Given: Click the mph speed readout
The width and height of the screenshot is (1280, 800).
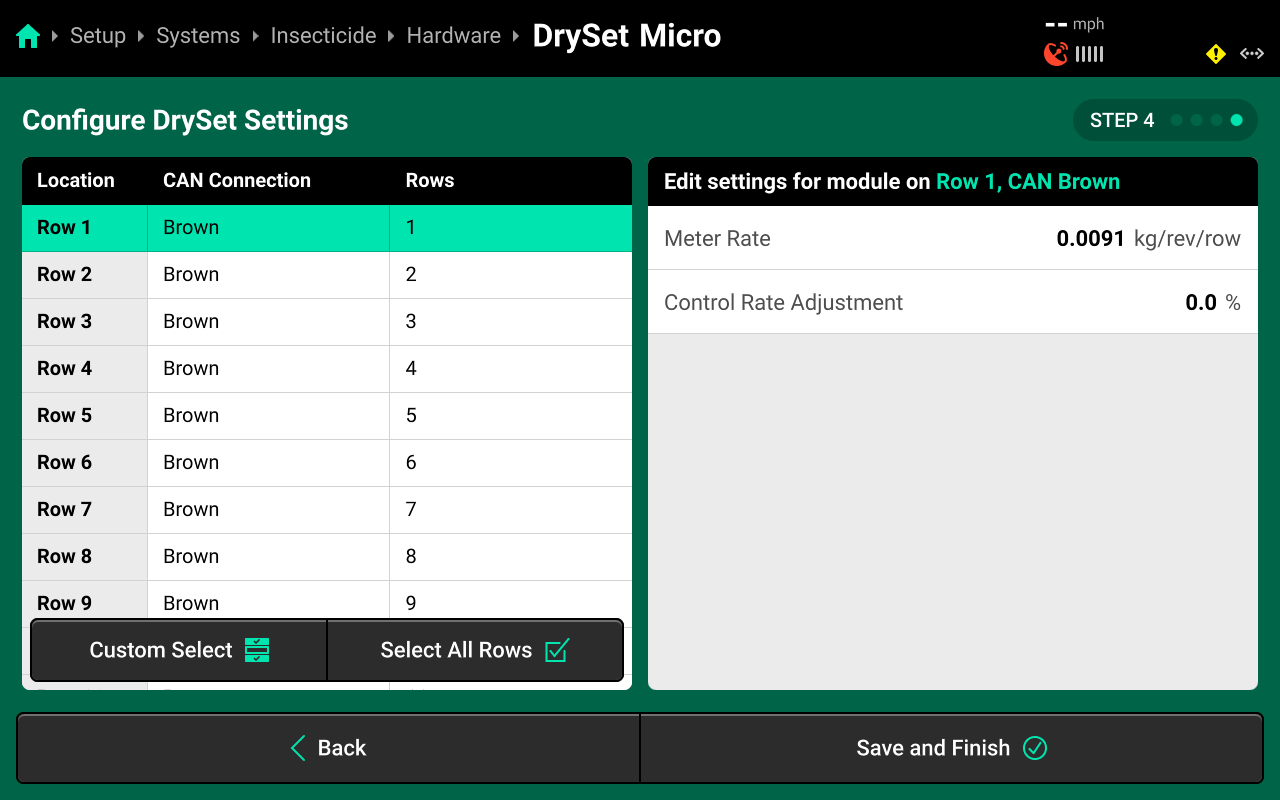Looking at the screenshot, I should click(x=1075, y=24).
